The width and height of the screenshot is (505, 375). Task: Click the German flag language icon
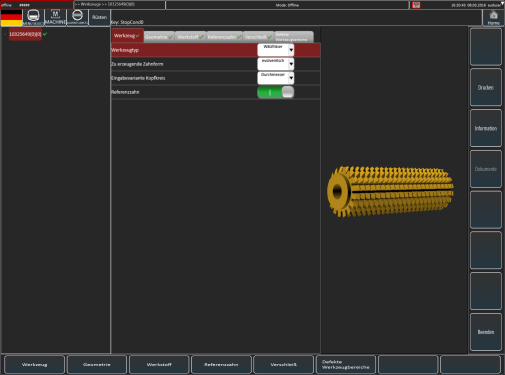pyautogui.click(x=11, y=18)
